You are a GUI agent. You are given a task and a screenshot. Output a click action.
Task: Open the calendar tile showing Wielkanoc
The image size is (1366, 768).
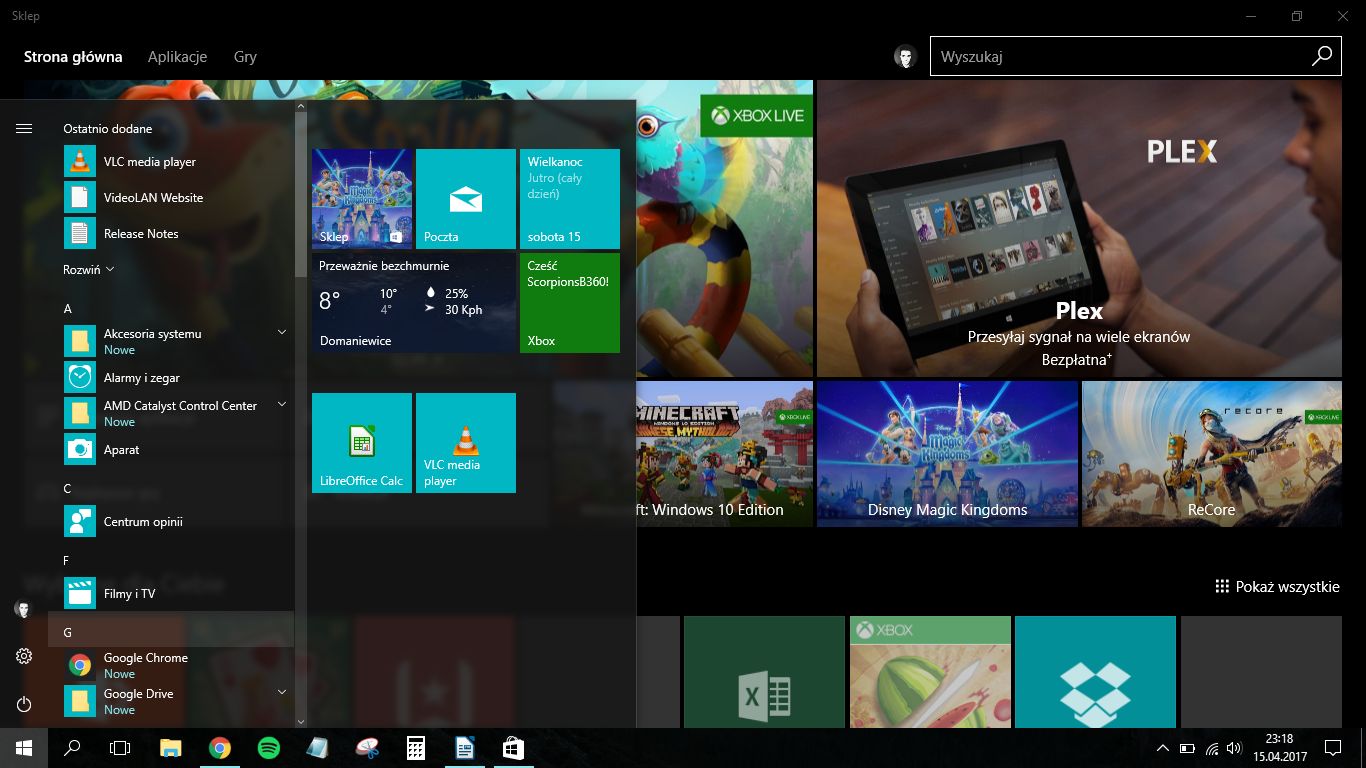click(x=570, y=199)
